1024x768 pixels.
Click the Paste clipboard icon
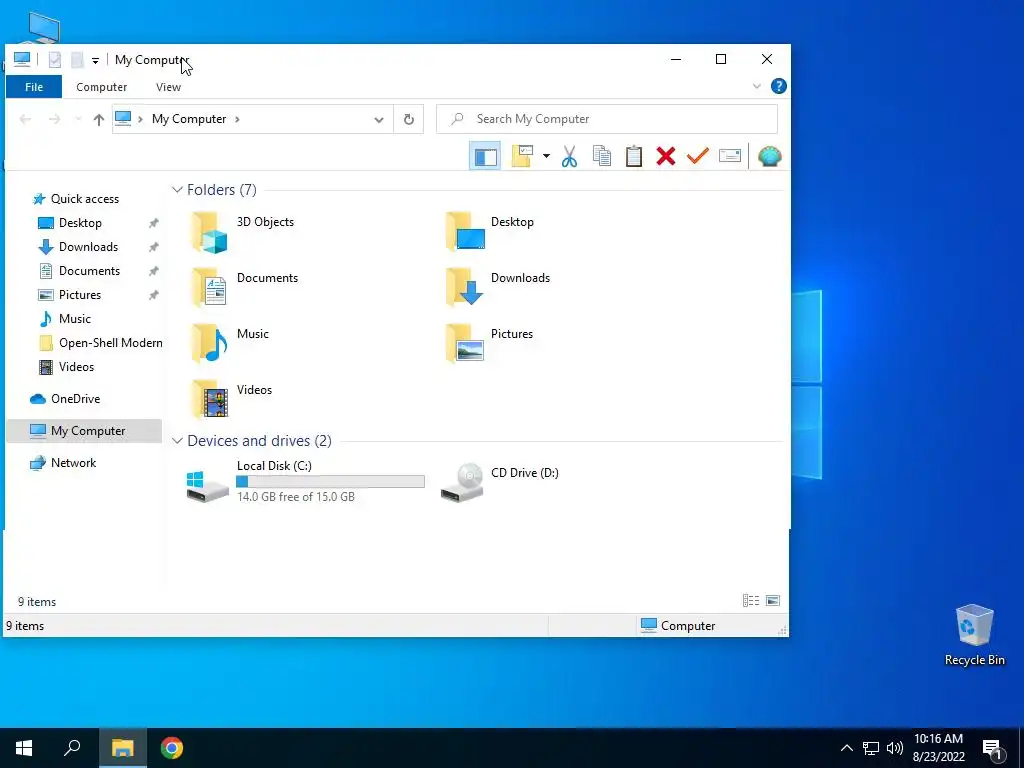point(633,156)
